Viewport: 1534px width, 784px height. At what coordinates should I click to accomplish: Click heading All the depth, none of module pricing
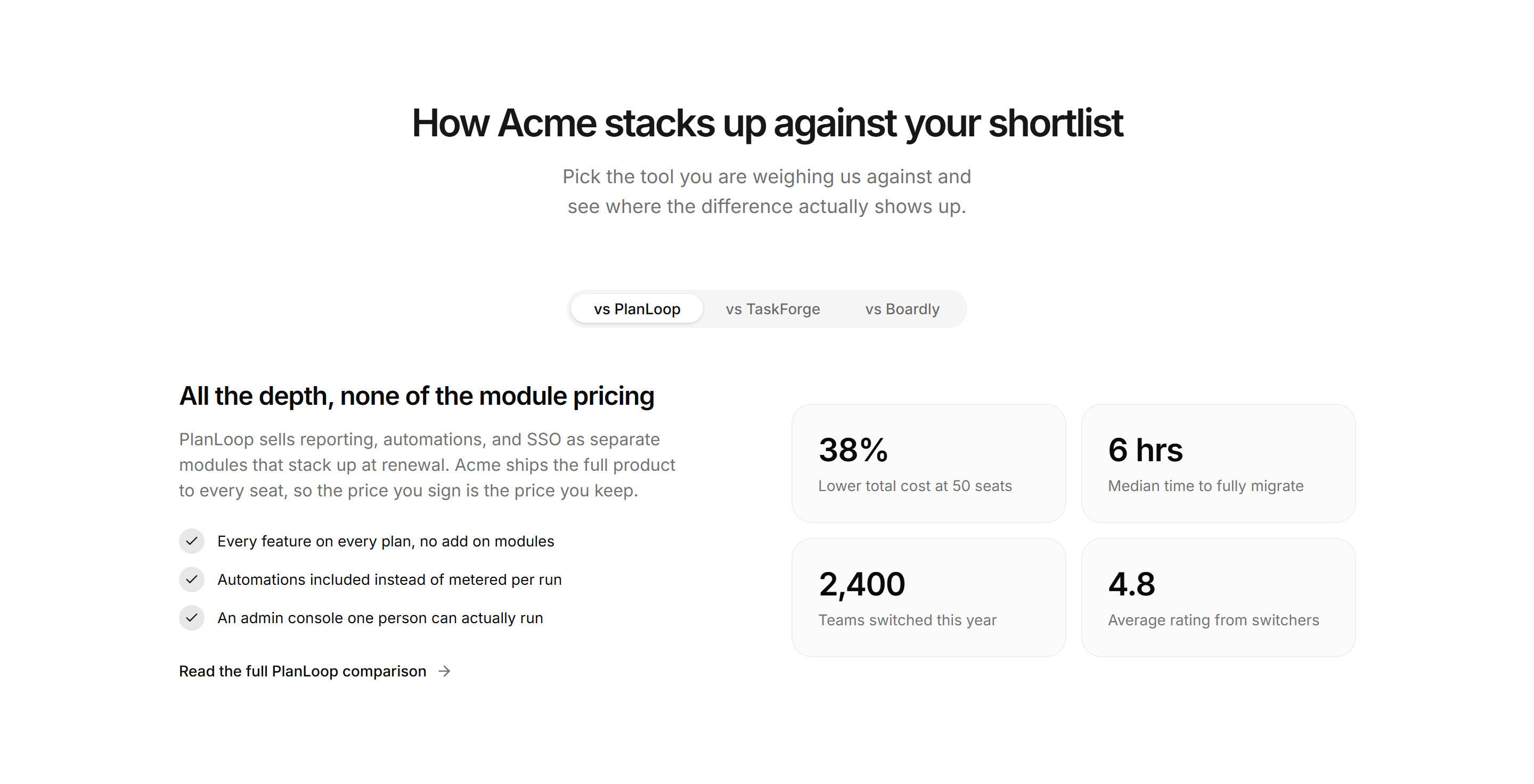[x=417, y=396]
